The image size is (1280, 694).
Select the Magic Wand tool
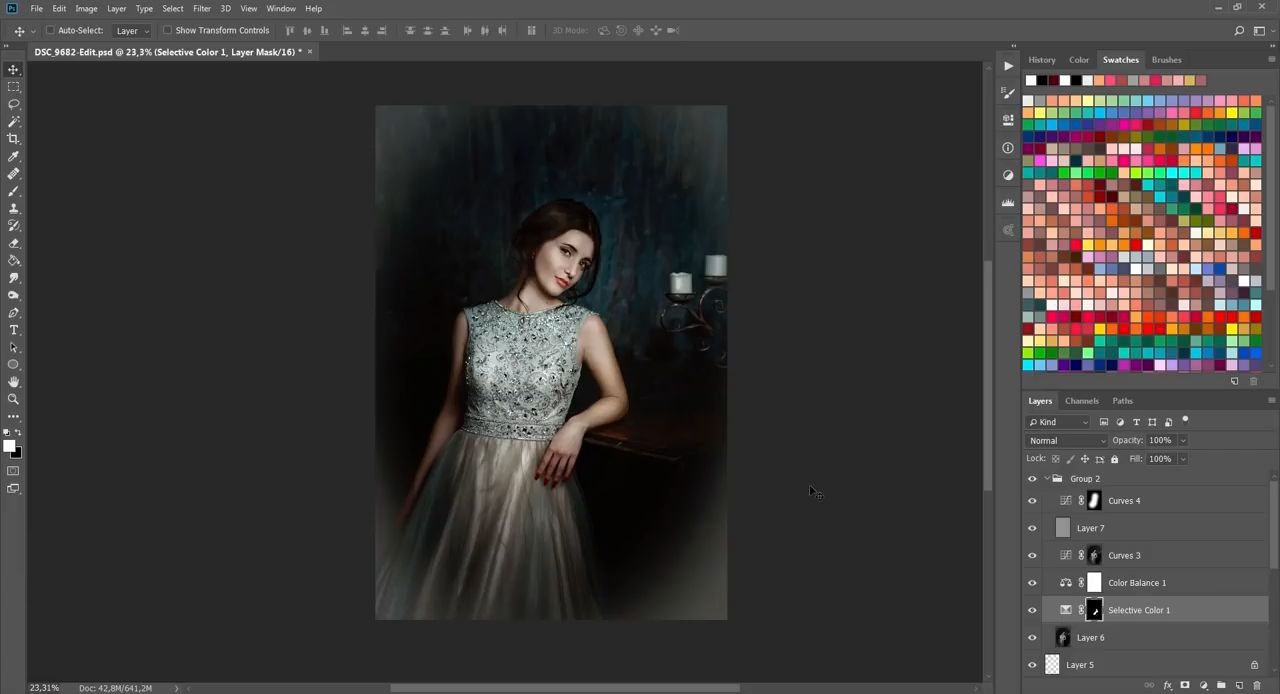pos(14,121)
